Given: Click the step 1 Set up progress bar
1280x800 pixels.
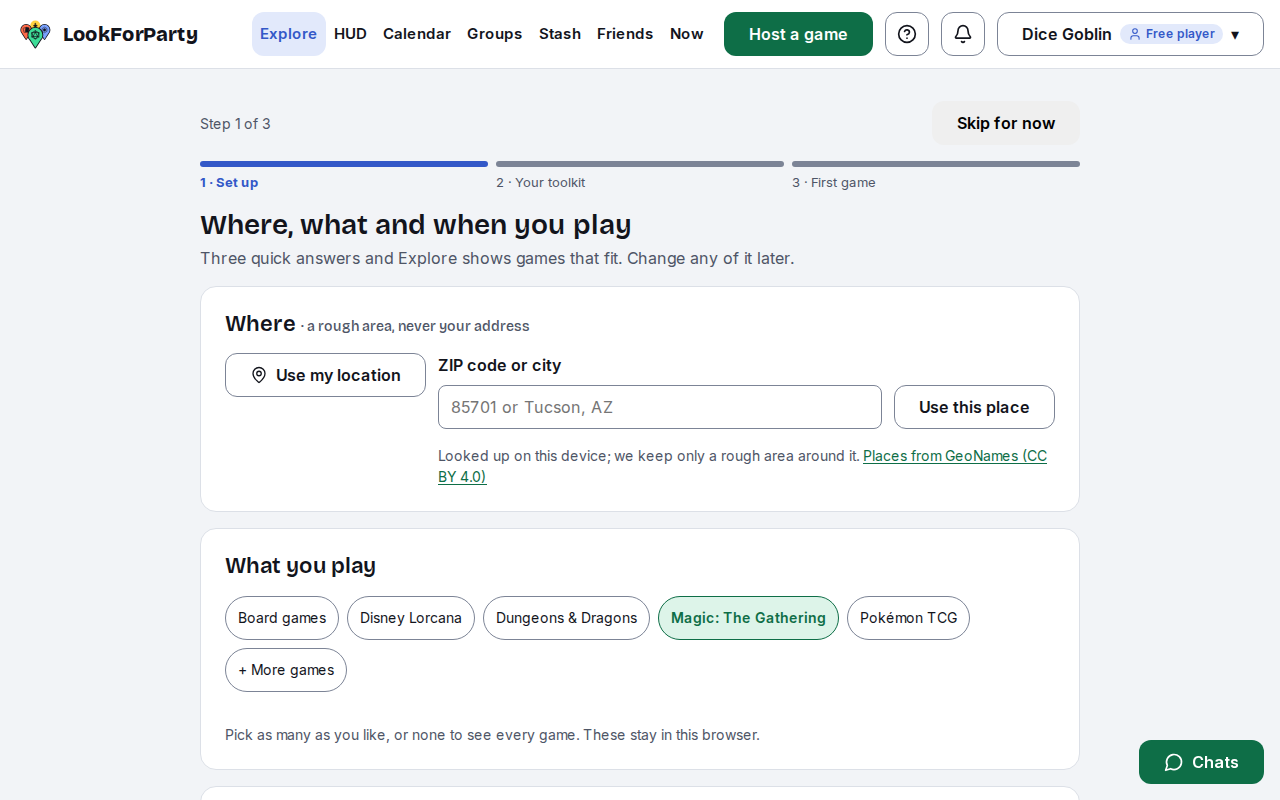Looking at the screenshot, I should click(x=344, y=164).
